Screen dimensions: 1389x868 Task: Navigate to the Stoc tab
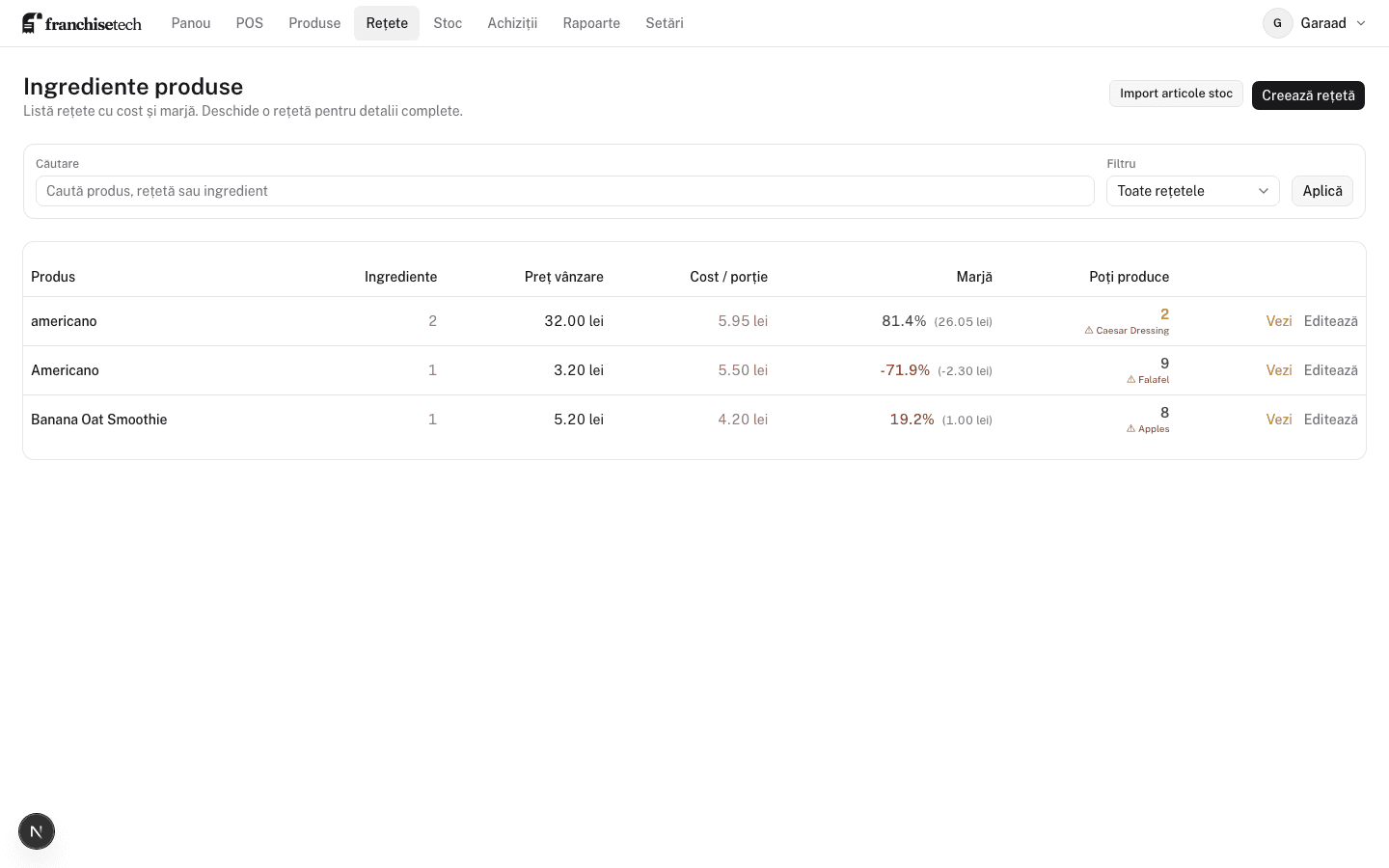448,23
